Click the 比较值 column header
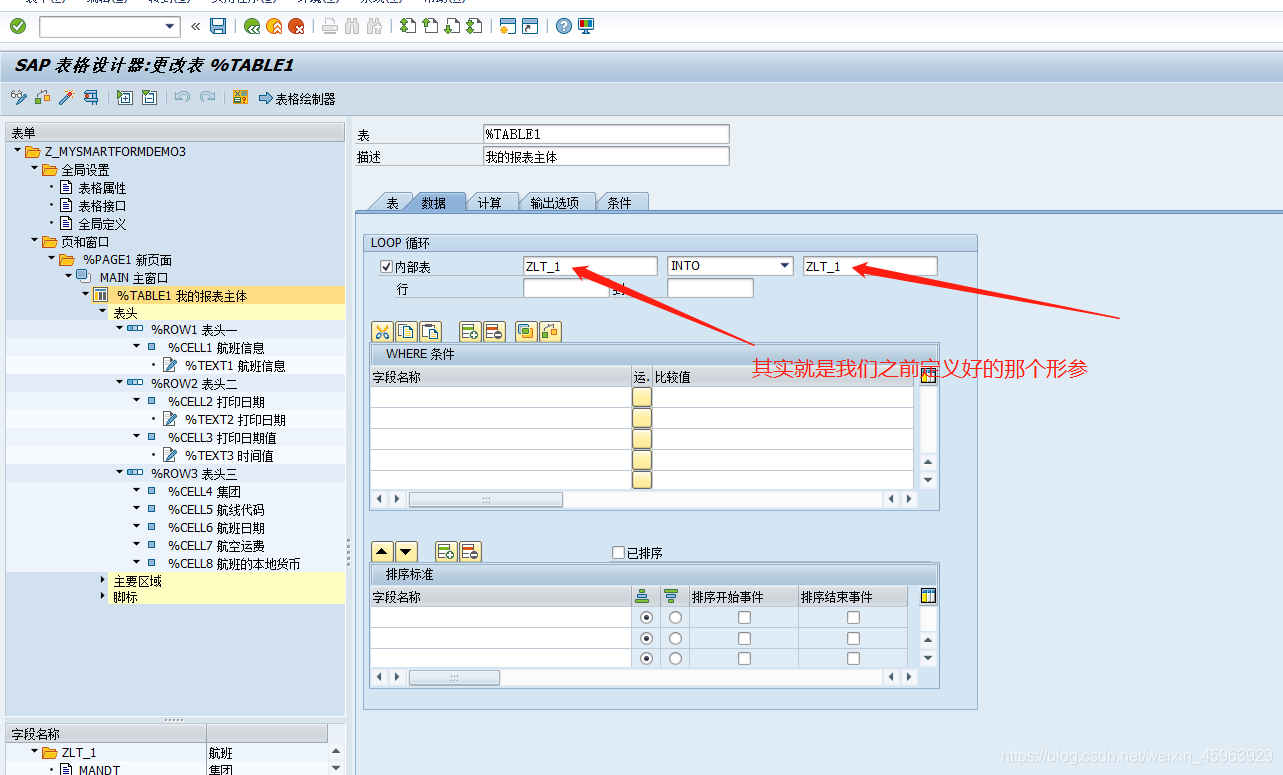Screen dimensions: 1283x775 (782, 377)
